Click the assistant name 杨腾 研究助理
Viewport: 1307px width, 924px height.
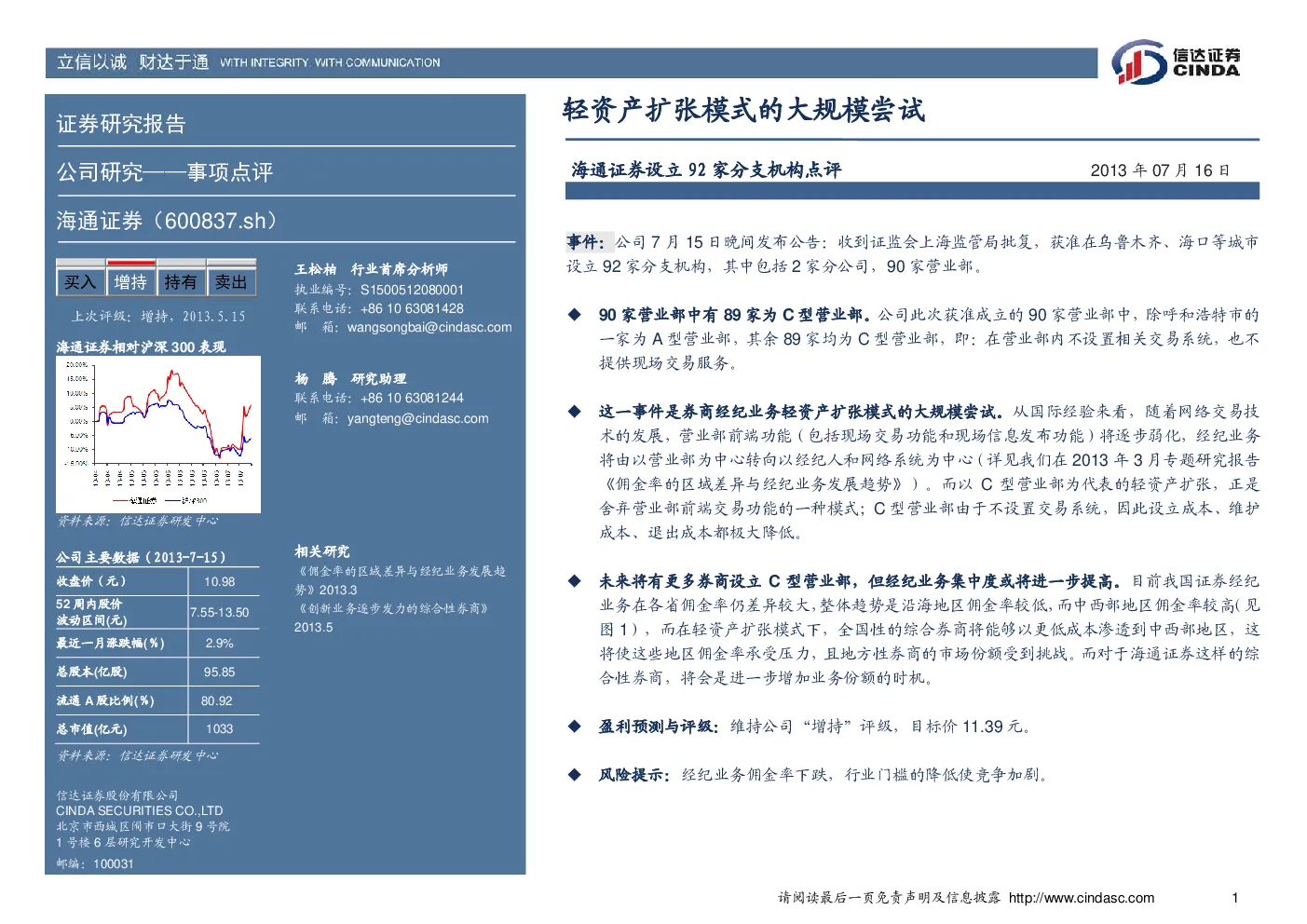coord(350,379)
